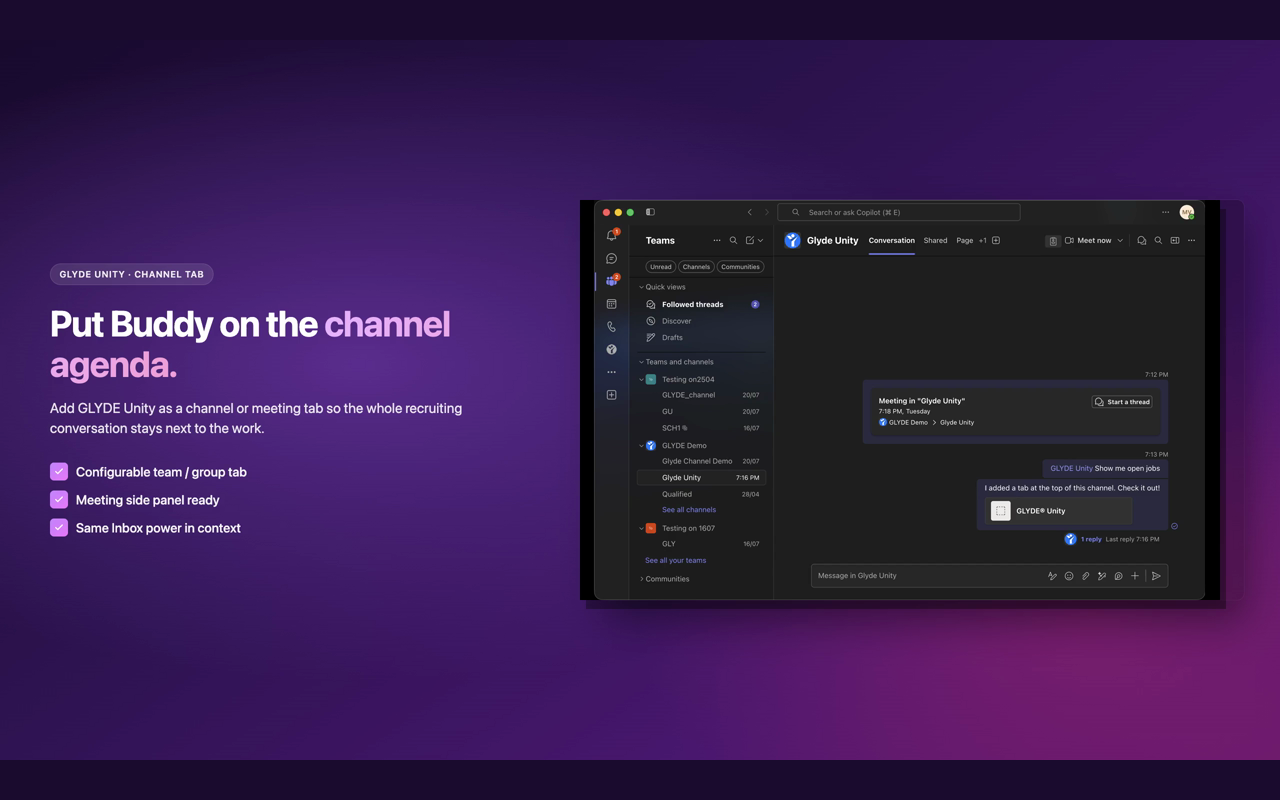Image resolution: width=1280 pixels, height=800 pixels.
Task: Open the Meet now dropdown arrow
Action: pos(1120,241)
